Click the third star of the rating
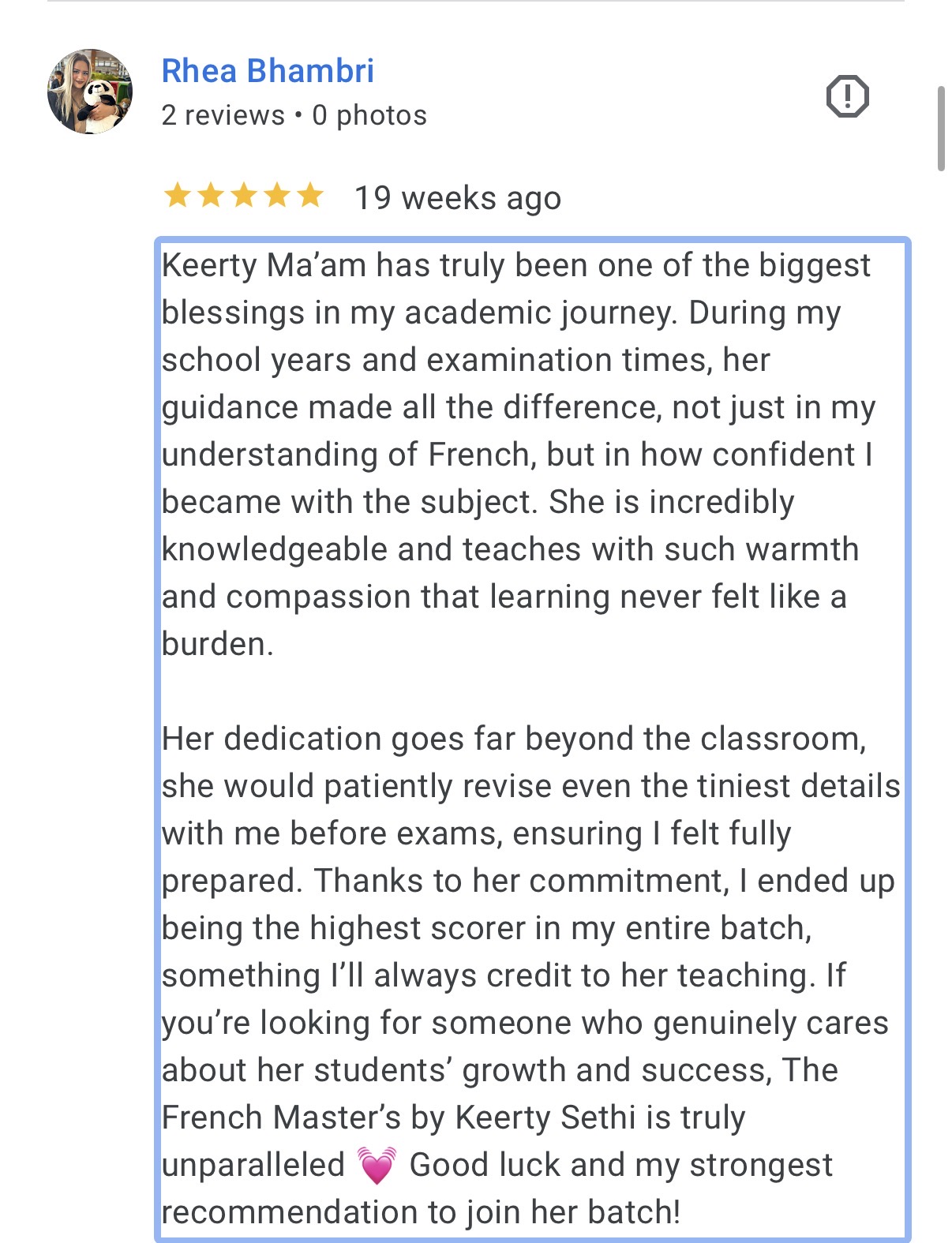 coord(244,195)
